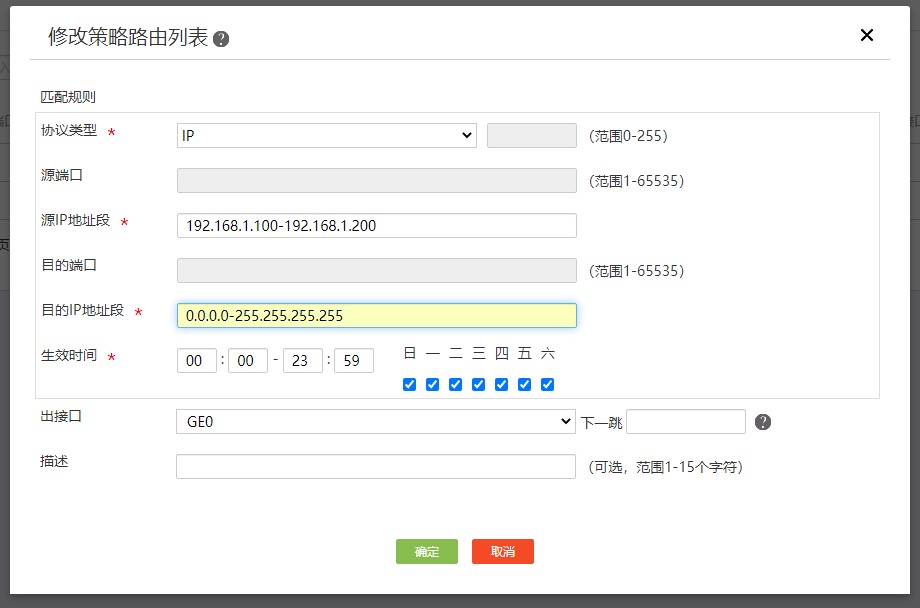Uncheck the 五 (Friday) checkbox
The image size is (920, 608).
[525, 384]
